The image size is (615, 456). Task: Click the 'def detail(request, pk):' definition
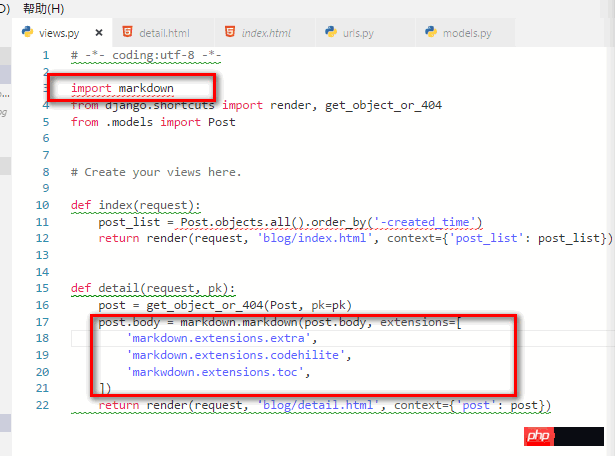tap(153, 288)
